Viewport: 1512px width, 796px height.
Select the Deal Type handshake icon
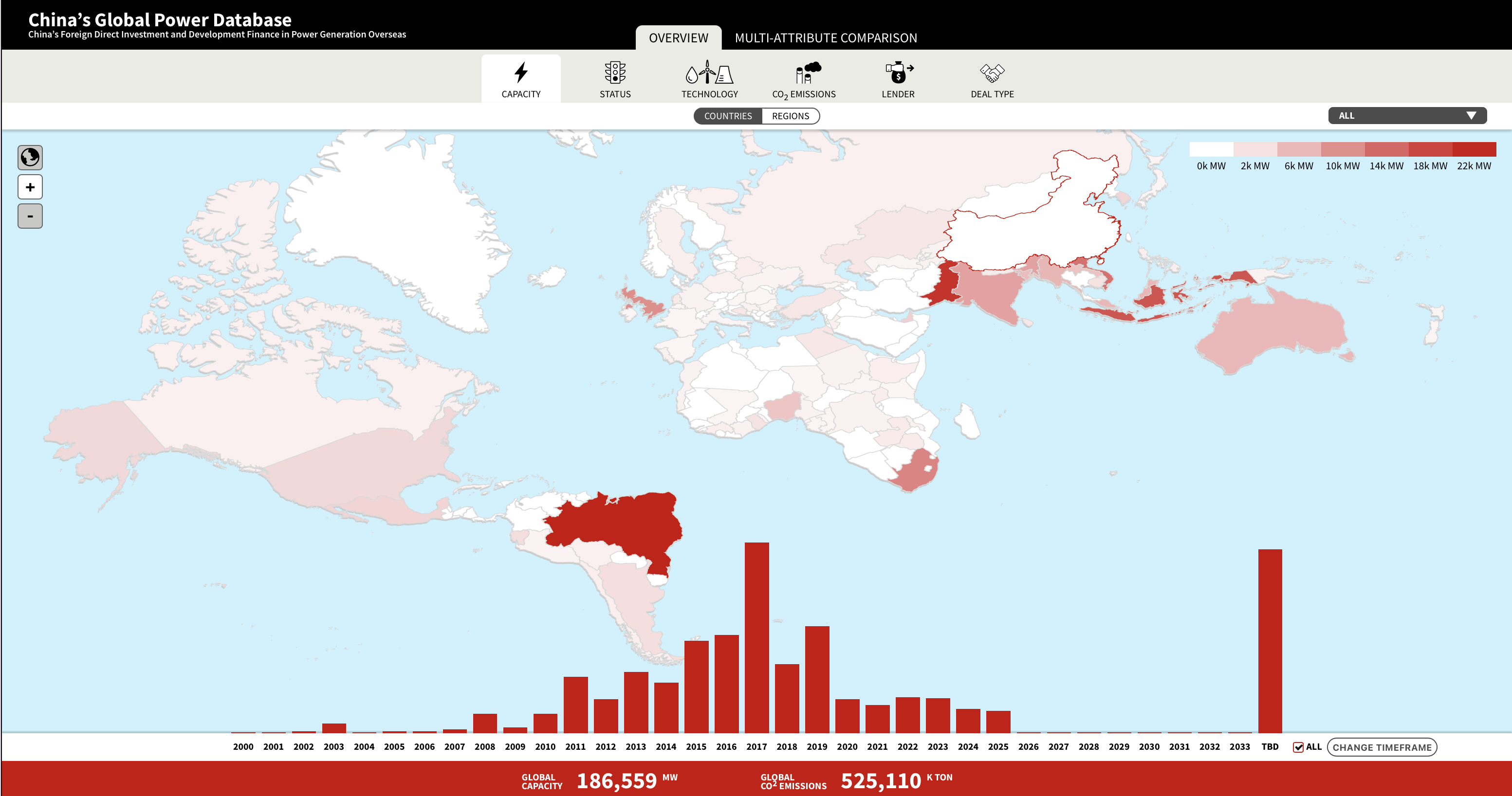point(992,73)
